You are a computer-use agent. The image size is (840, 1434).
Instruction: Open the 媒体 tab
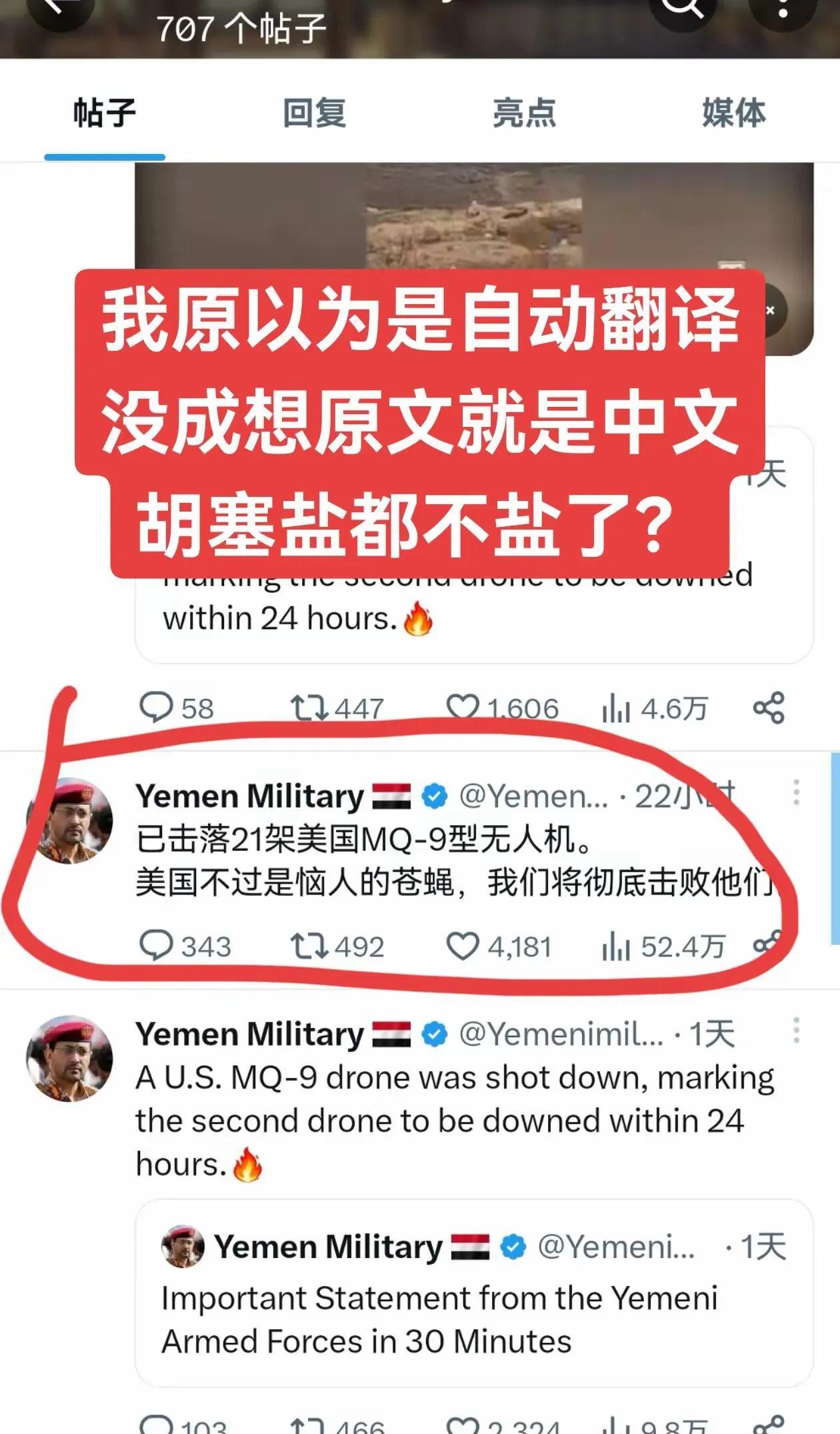tap(734, 112)
